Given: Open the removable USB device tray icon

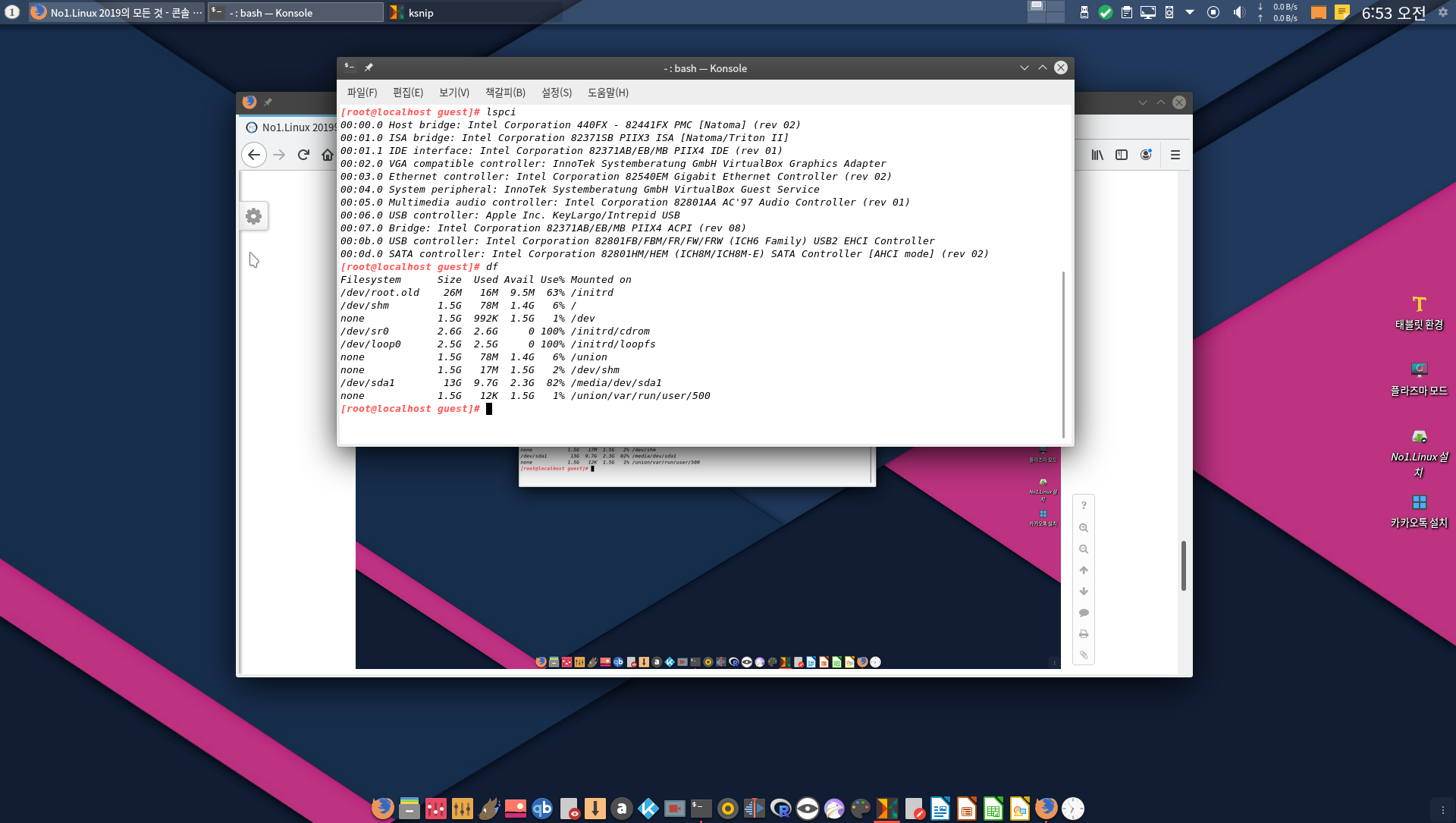Looking at the screenshot, I should [1084, 12].
